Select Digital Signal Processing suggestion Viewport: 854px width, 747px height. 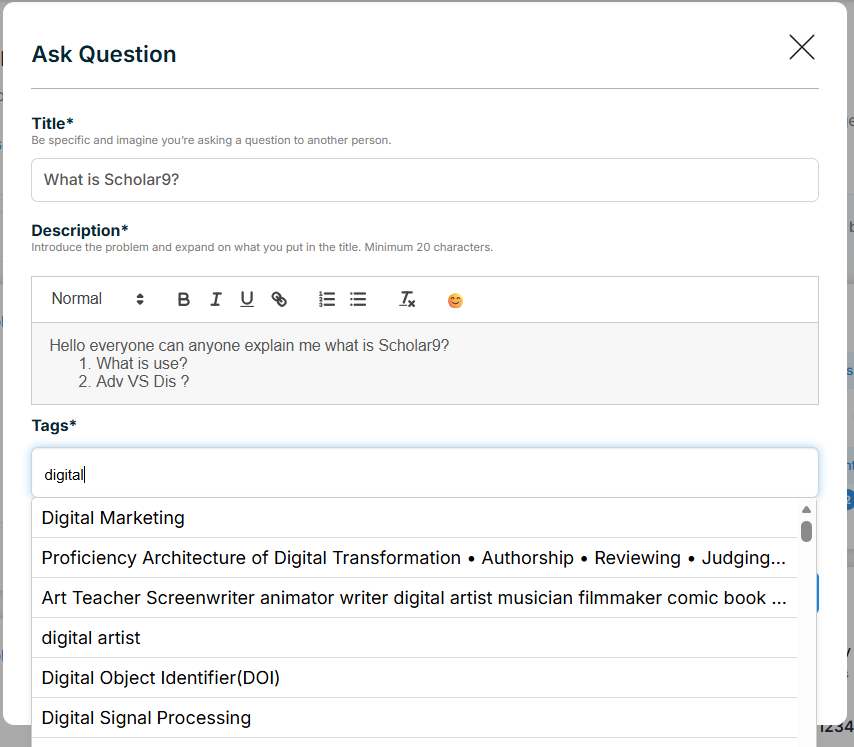tap(414, 718)
